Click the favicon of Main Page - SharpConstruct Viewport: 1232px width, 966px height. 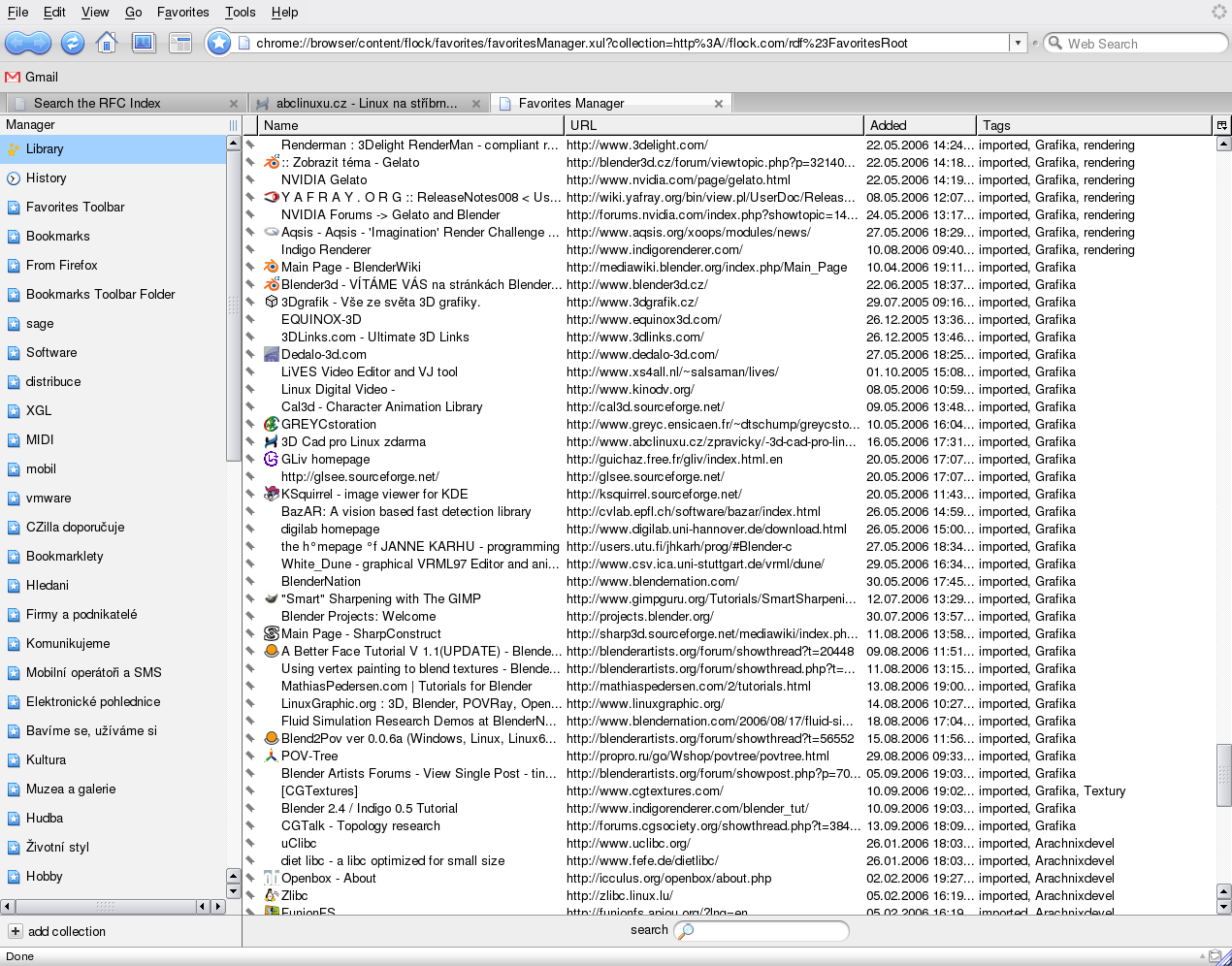272,634
